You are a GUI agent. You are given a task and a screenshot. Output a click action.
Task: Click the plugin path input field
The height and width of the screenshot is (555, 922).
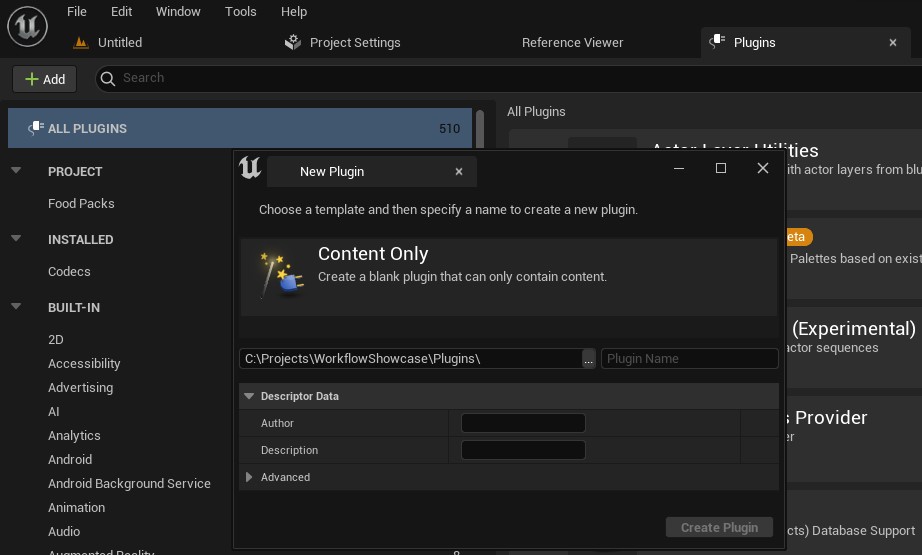pyautogui.click(x=410, y=359)
